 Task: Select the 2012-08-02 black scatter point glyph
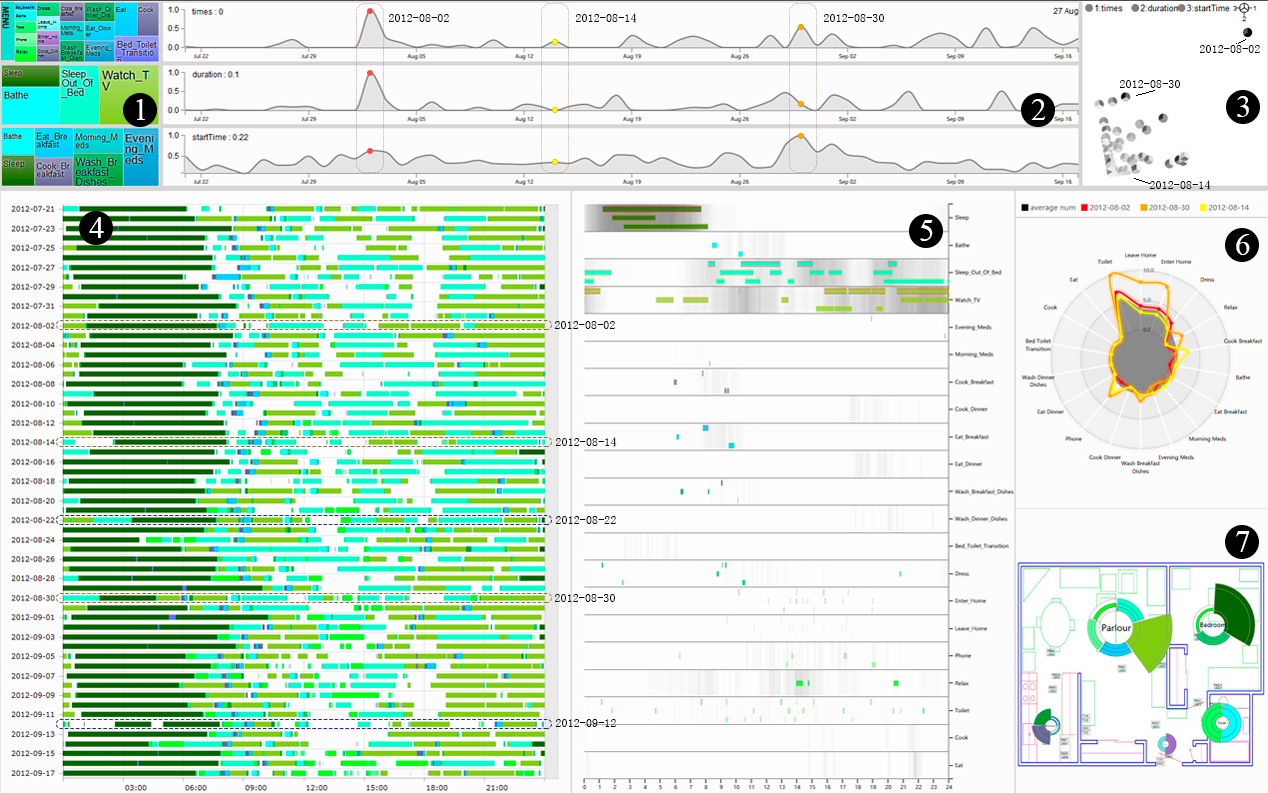(1246, 32)
